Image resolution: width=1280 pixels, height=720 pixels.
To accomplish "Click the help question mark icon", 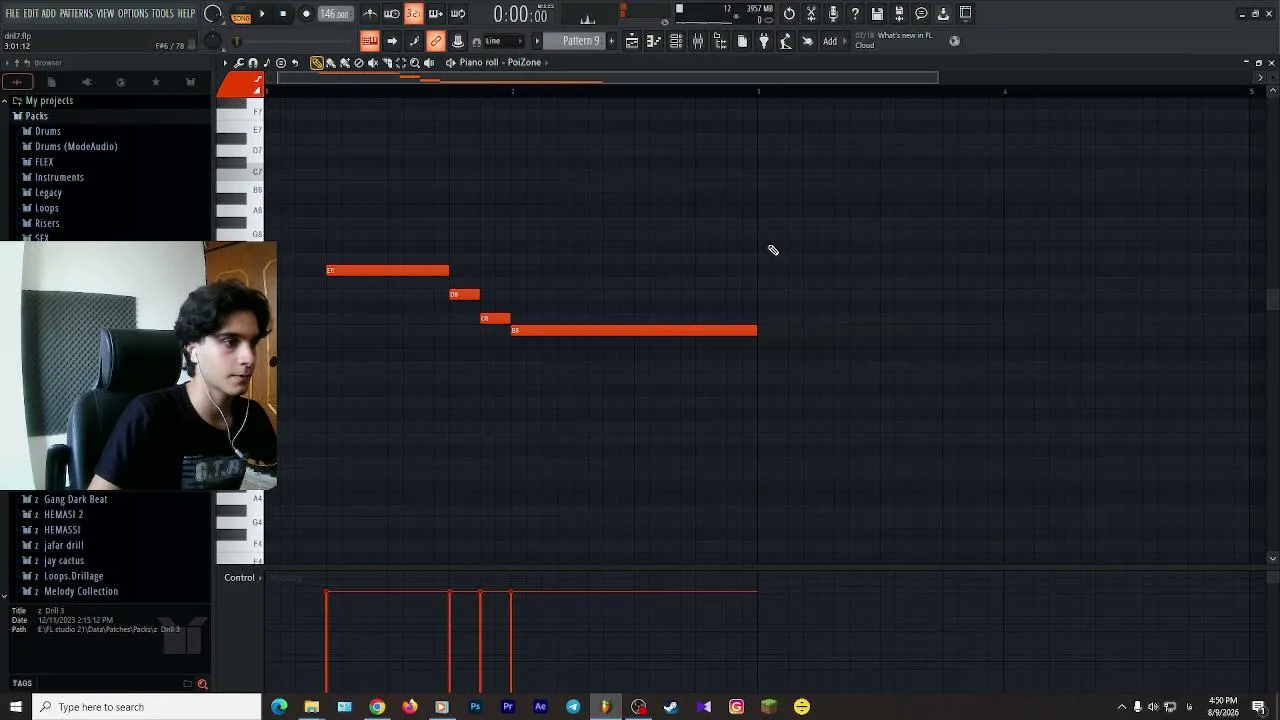I will 855,14.
